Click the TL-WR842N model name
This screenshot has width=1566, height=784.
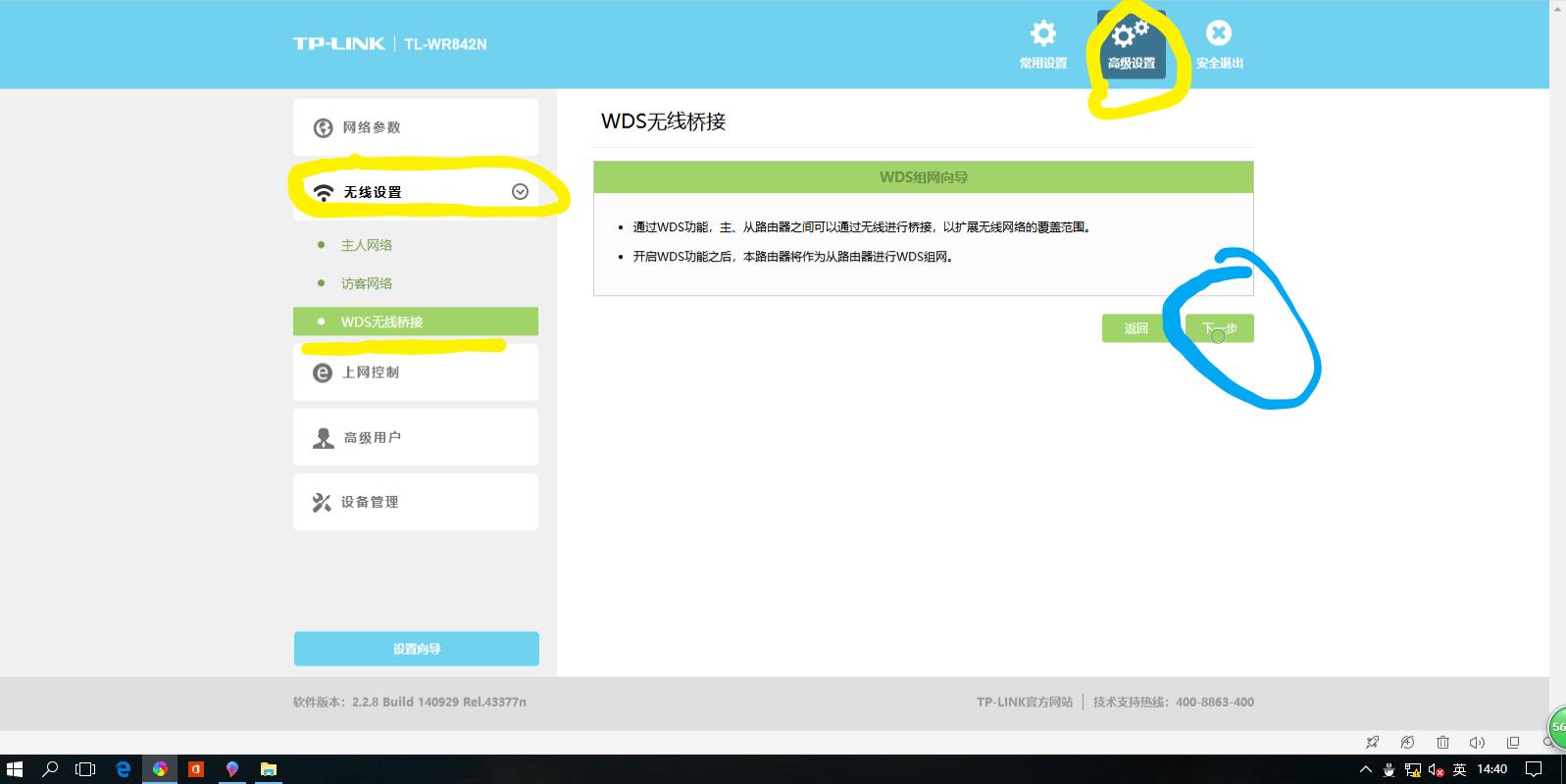tap(445, 44)
